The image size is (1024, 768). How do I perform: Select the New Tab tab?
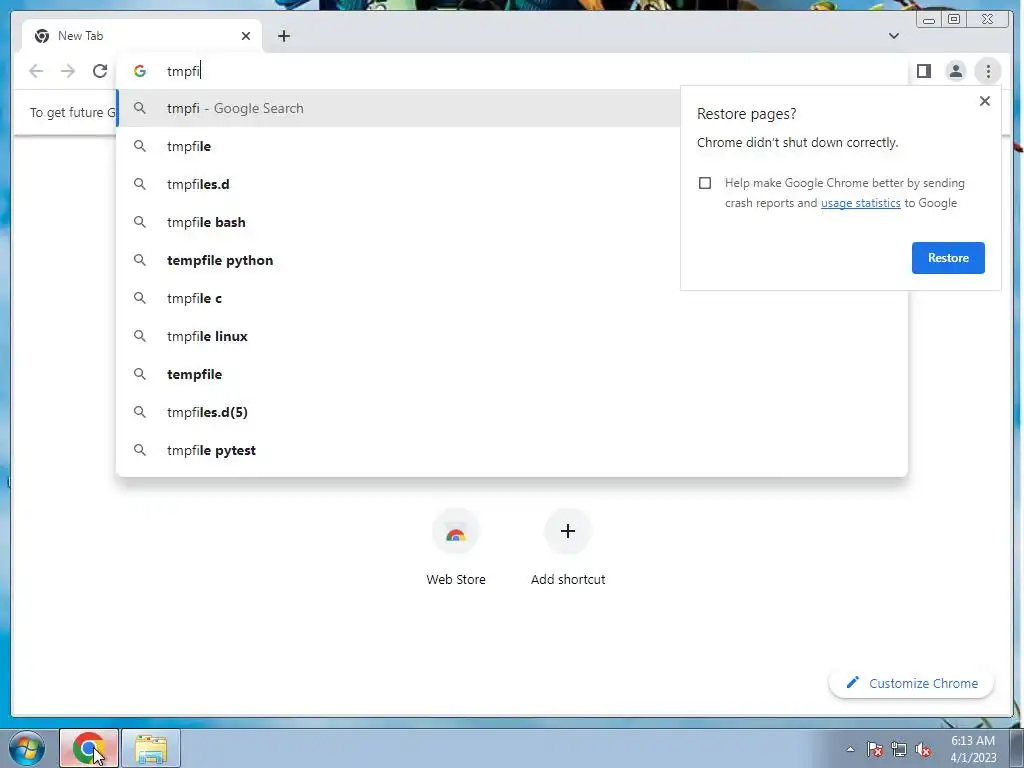[142, 36]
